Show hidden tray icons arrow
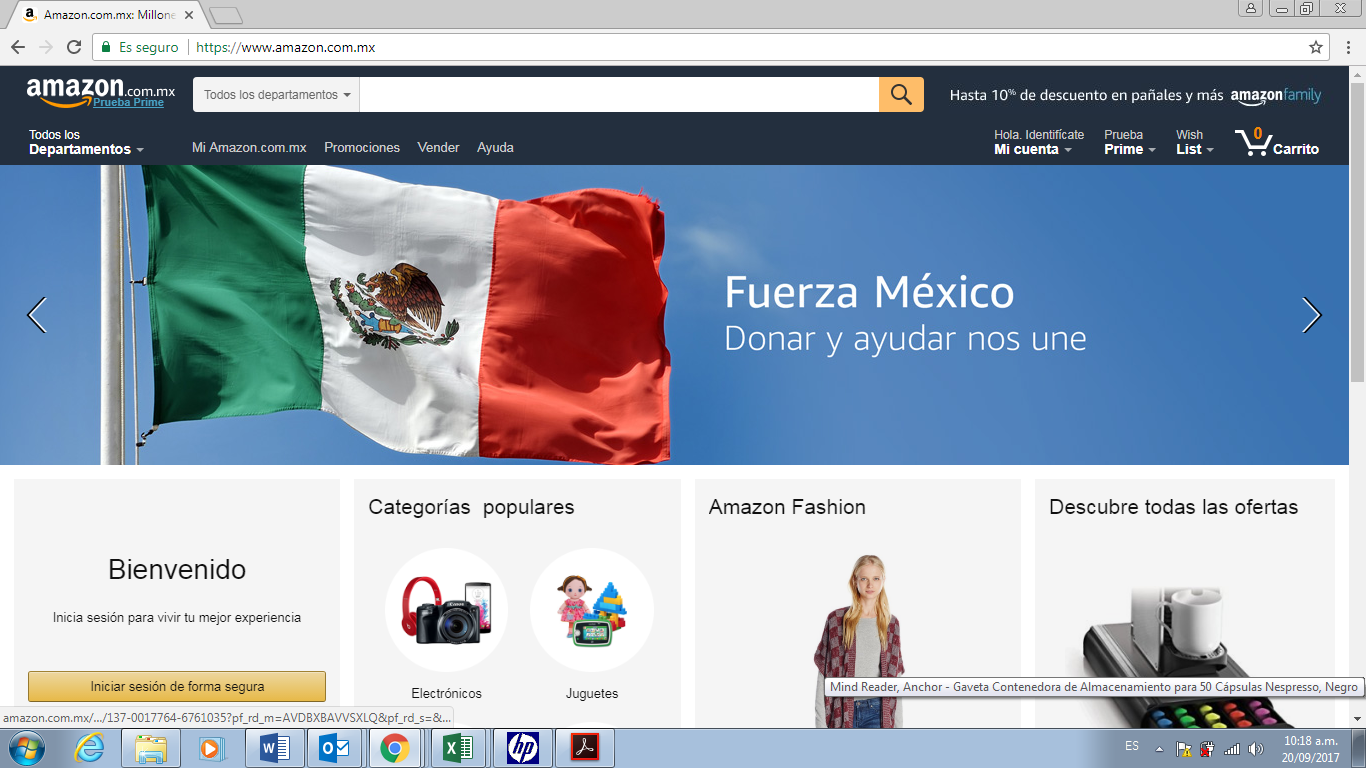 click(x=1159, y=748)
